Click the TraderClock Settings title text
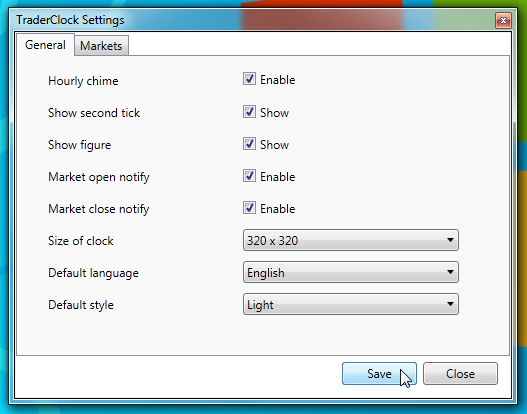 pos(70,20)
